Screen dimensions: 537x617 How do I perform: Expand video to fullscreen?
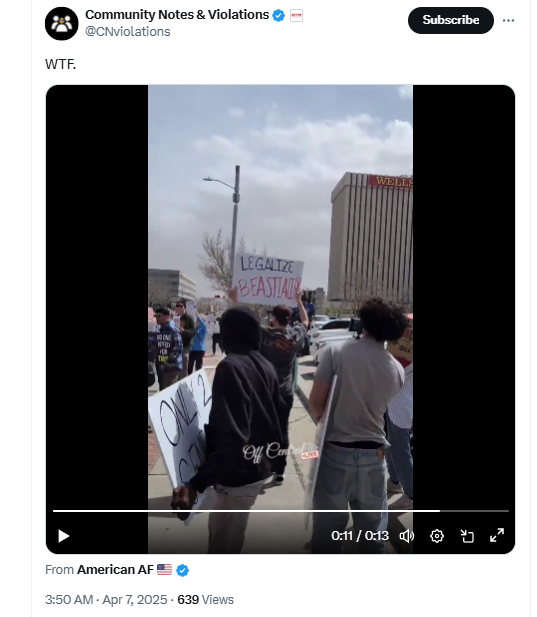tap(497, 536)
